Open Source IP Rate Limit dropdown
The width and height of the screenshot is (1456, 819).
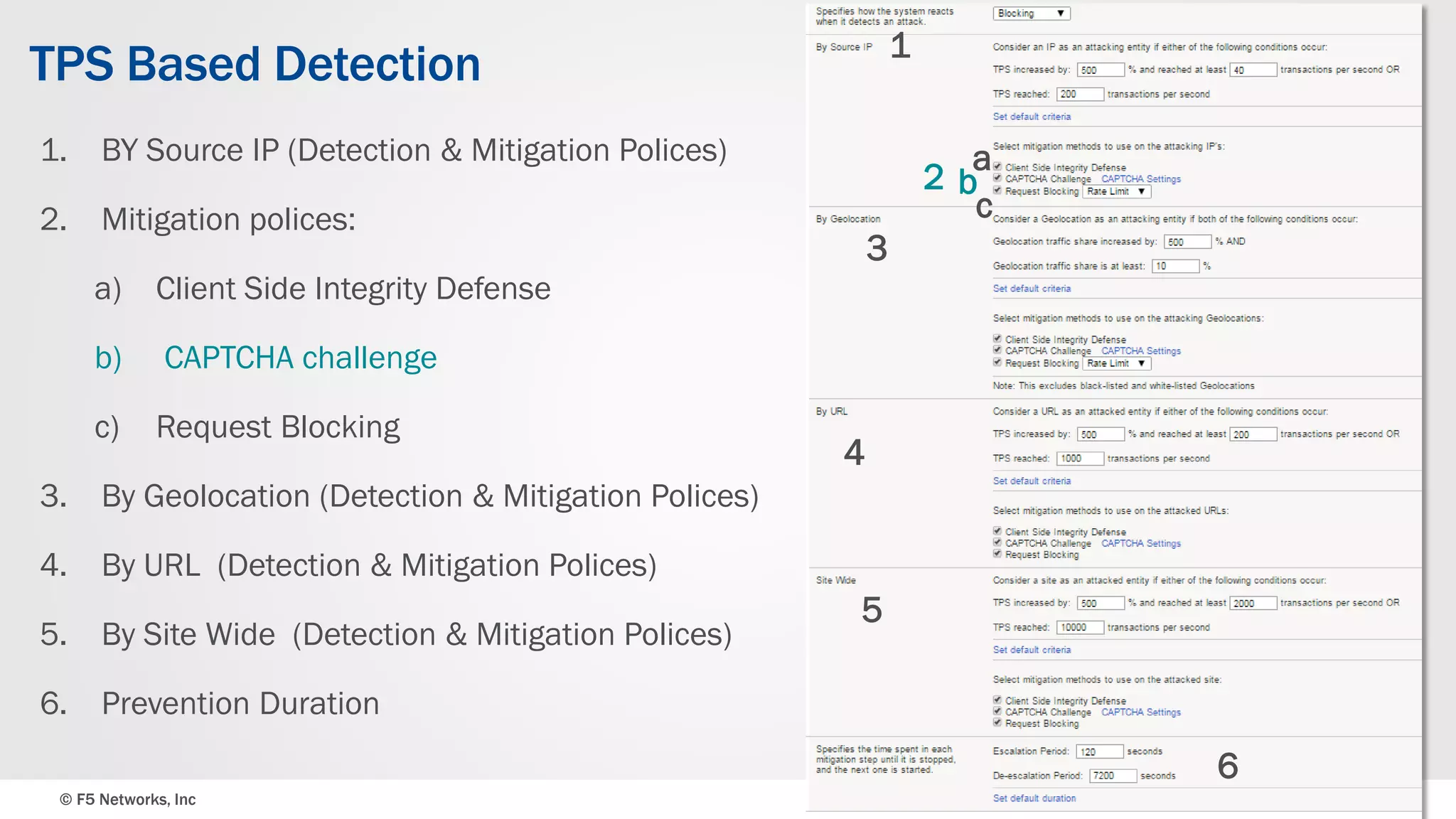[x=1116, y=191]
